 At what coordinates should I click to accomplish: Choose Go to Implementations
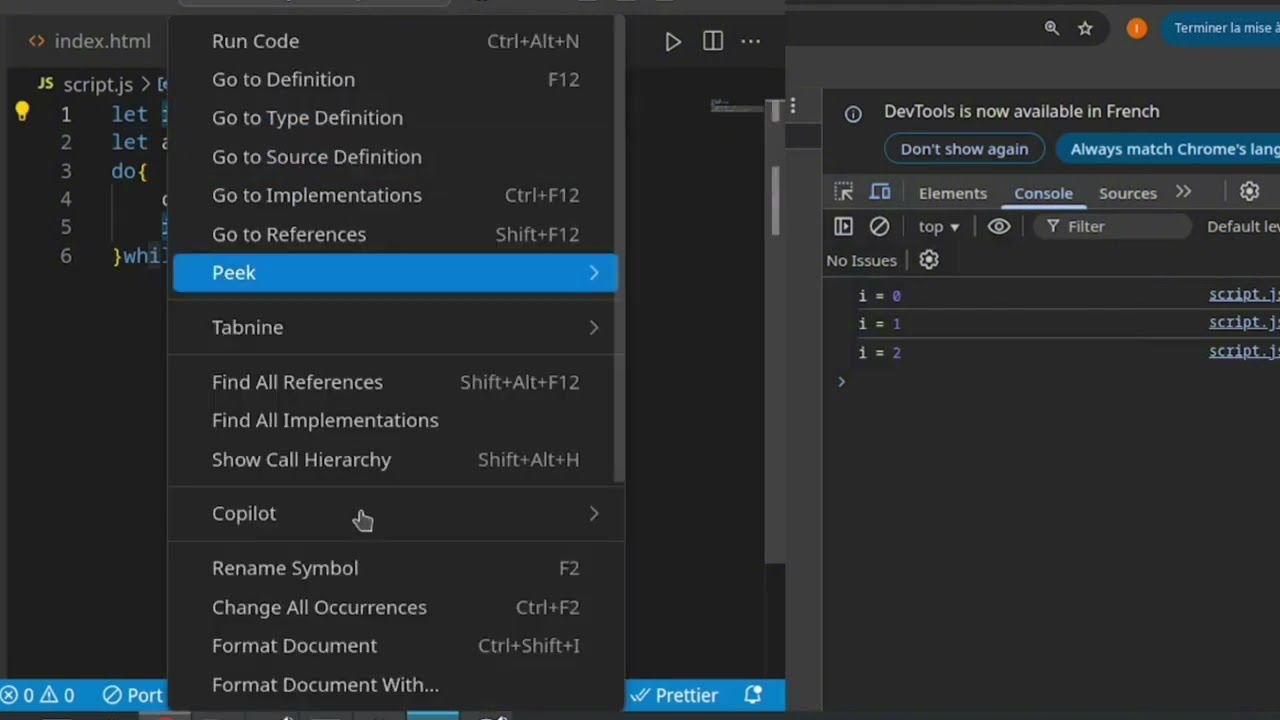[x=395, y=195]
